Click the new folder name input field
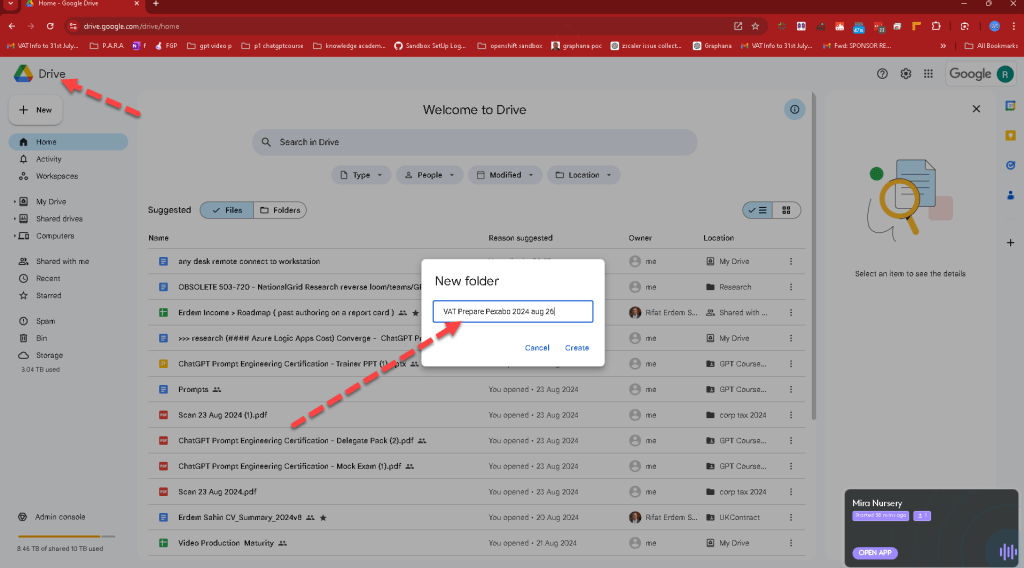This screenshot has width=1024, height=568. coord(513,311)
